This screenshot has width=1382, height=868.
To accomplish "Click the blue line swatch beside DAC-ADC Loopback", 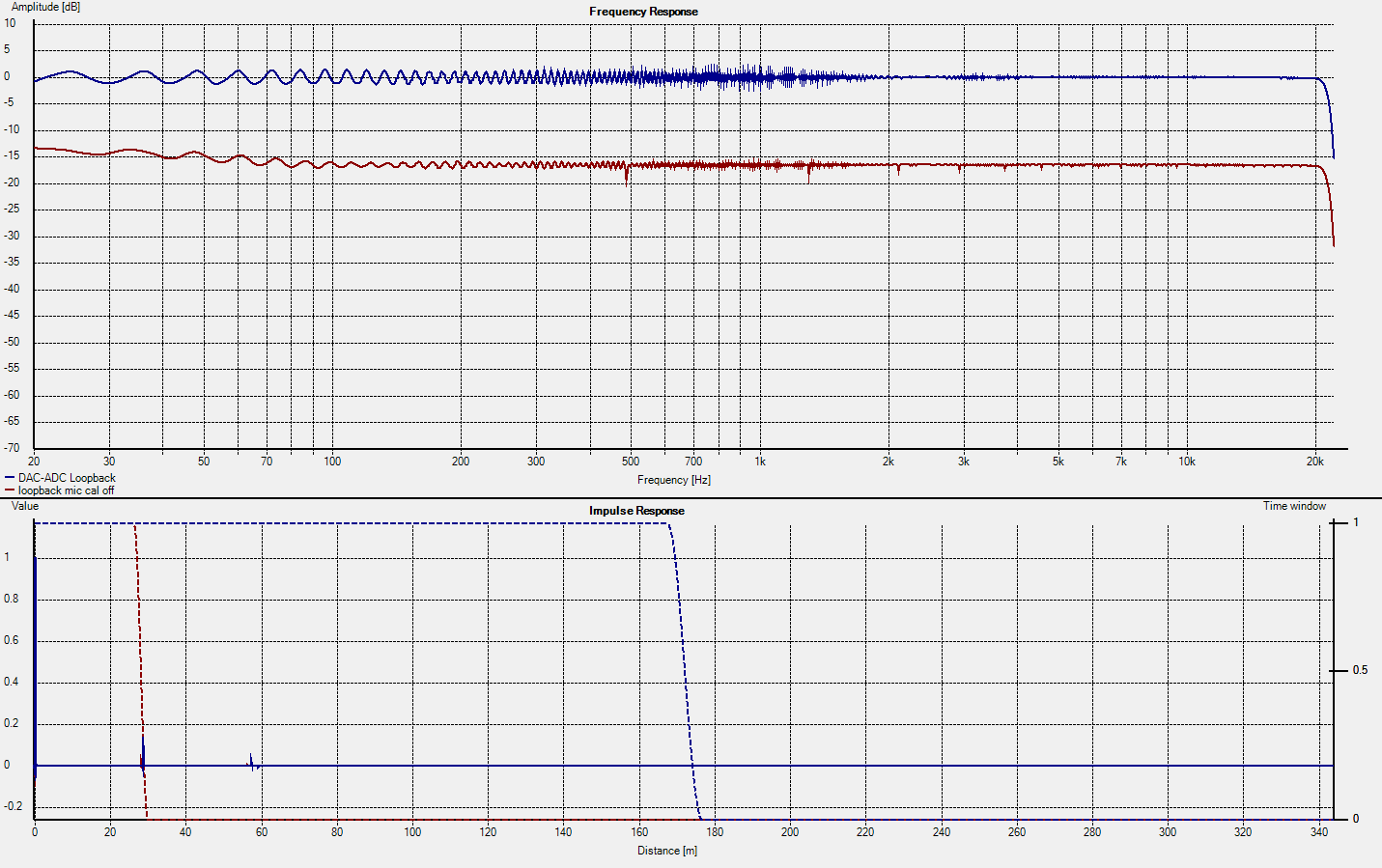I will tap(10, 478).
